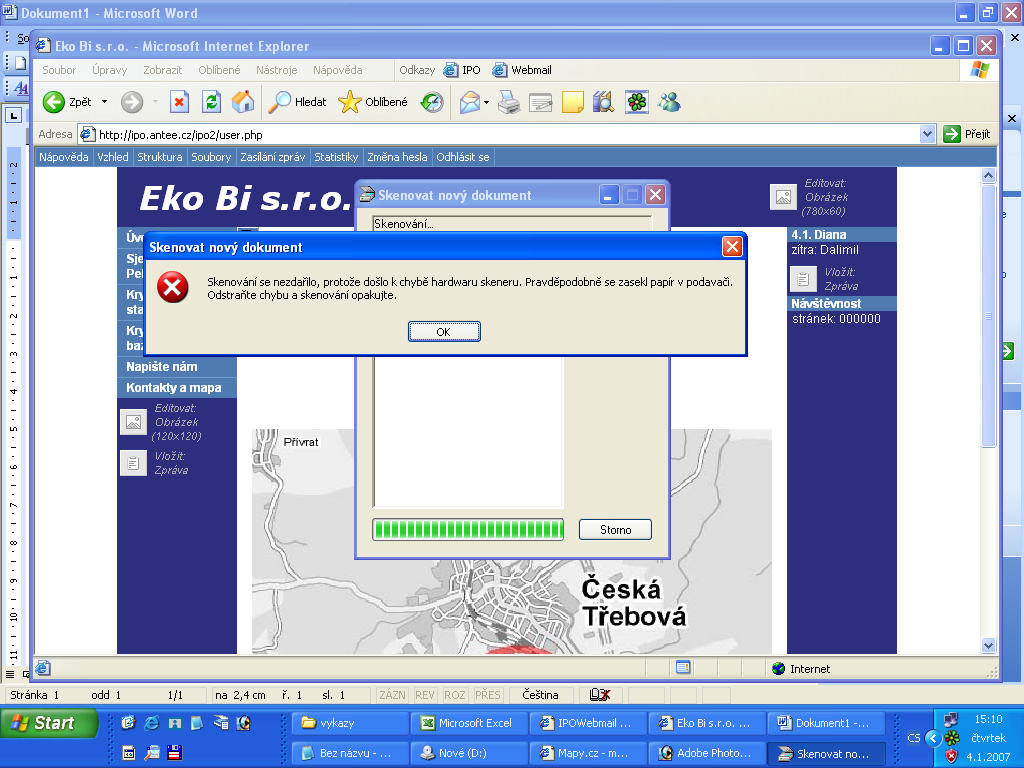Open the Webmail link in the Odkazy bar
The width and height of the screenshot is (1024, 768).
pos(522,70)
